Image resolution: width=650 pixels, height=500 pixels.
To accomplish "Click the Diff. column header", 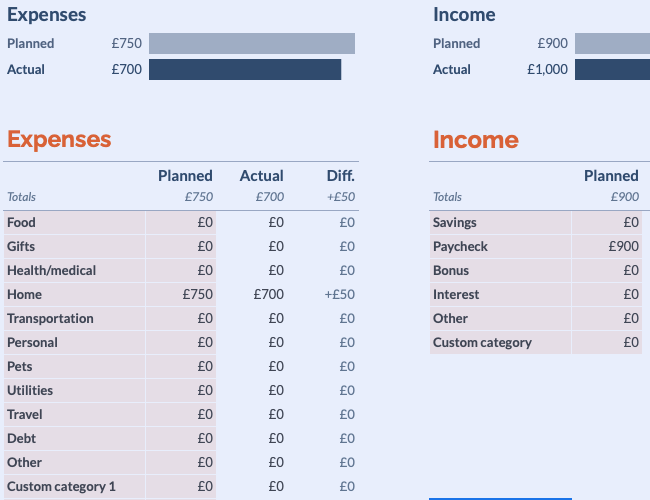I will (340, 176).
